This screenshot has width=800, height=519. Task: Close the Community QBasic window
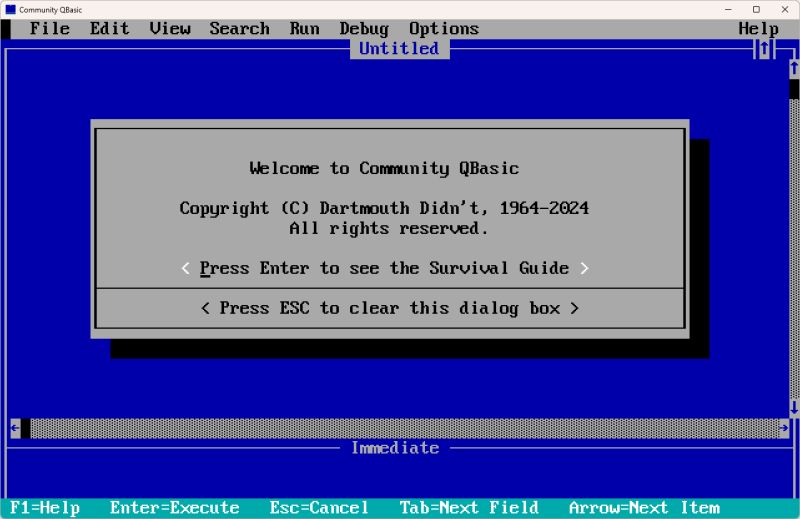785,9
